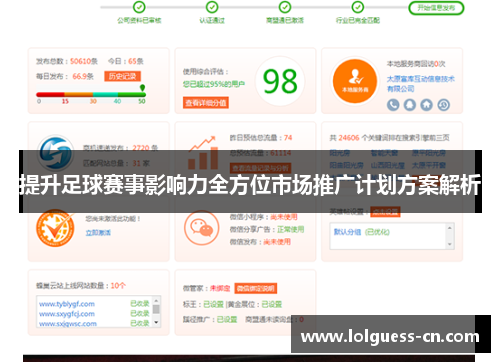Viewport: 500px width, 362px height.
Task: Open the 太原富库互动信息技术有限公司 company link
Action: tap(420, 84)
